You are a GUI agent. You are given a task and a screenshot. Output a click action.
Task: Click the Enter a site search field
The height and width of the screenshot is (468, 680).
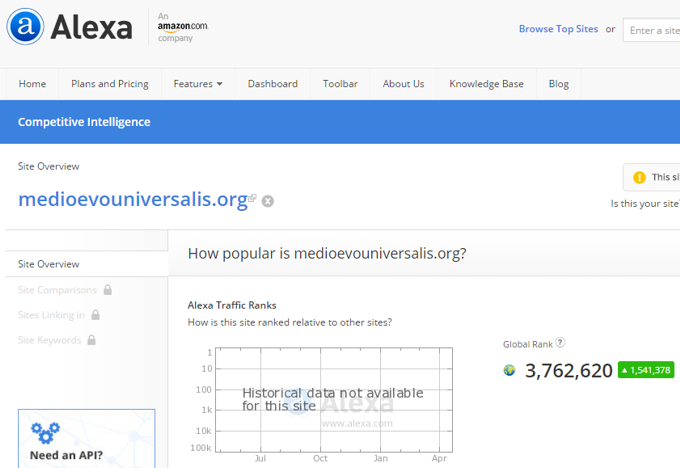point(651,30)
